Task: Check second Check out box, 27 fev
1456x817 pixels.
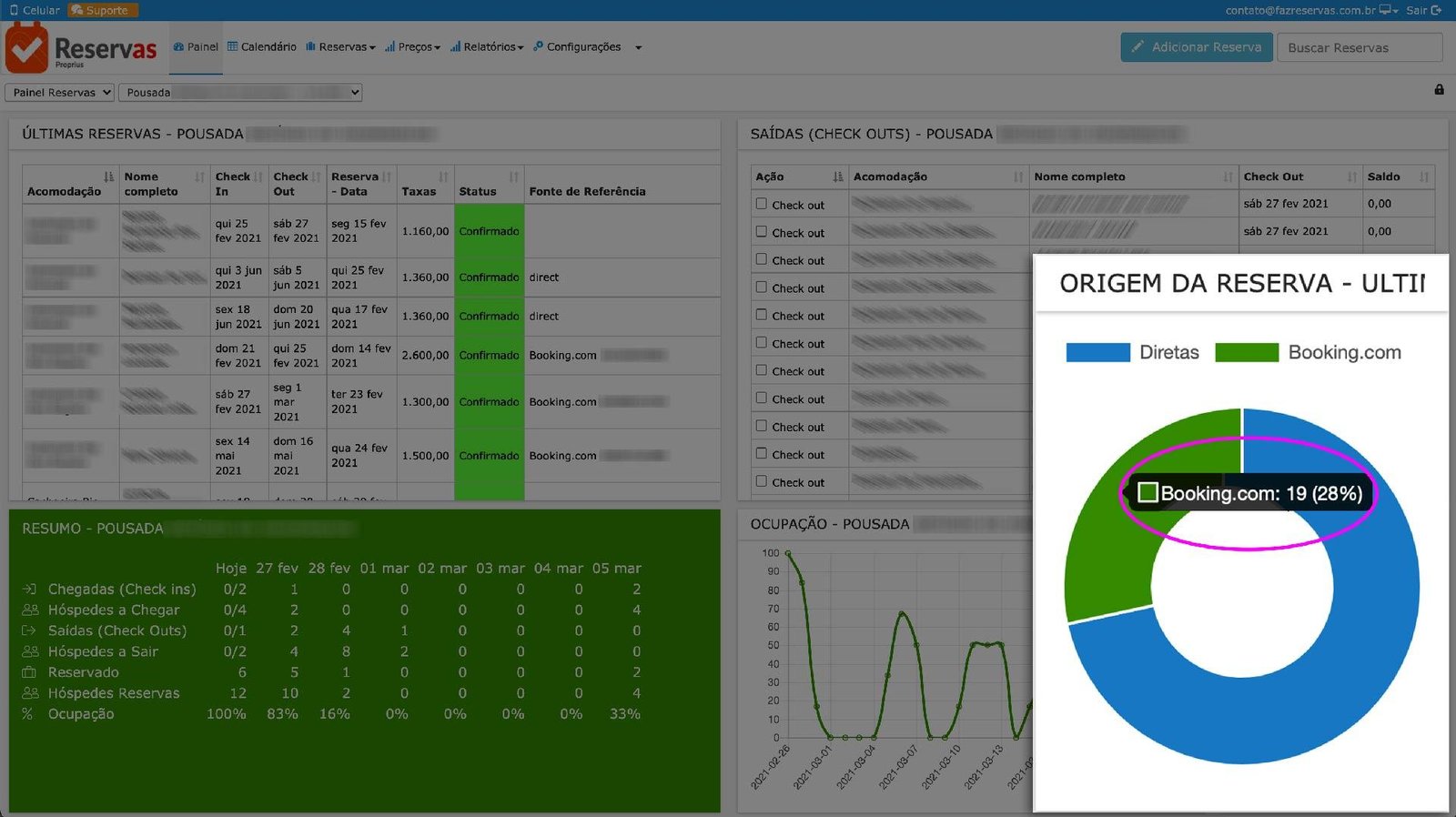Action: pyautogui.click(x=762, y=231)
